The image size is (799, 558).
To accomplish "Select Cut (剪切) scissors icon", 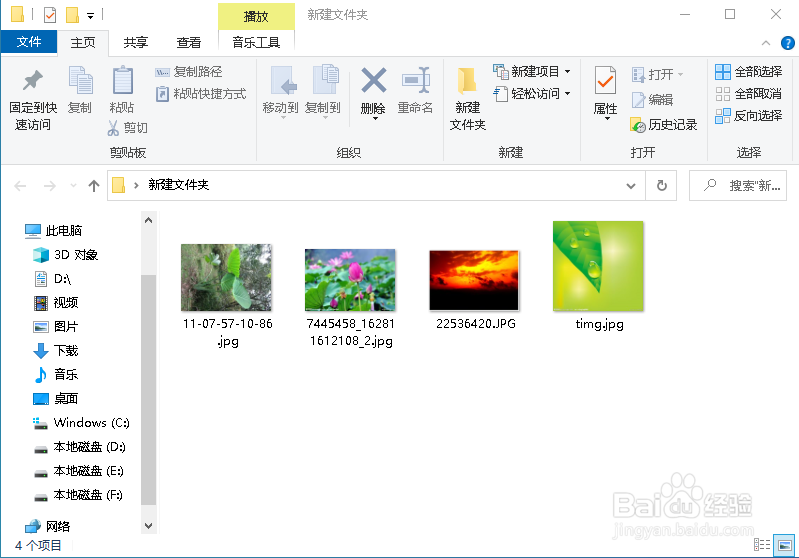I will point(113,128).
